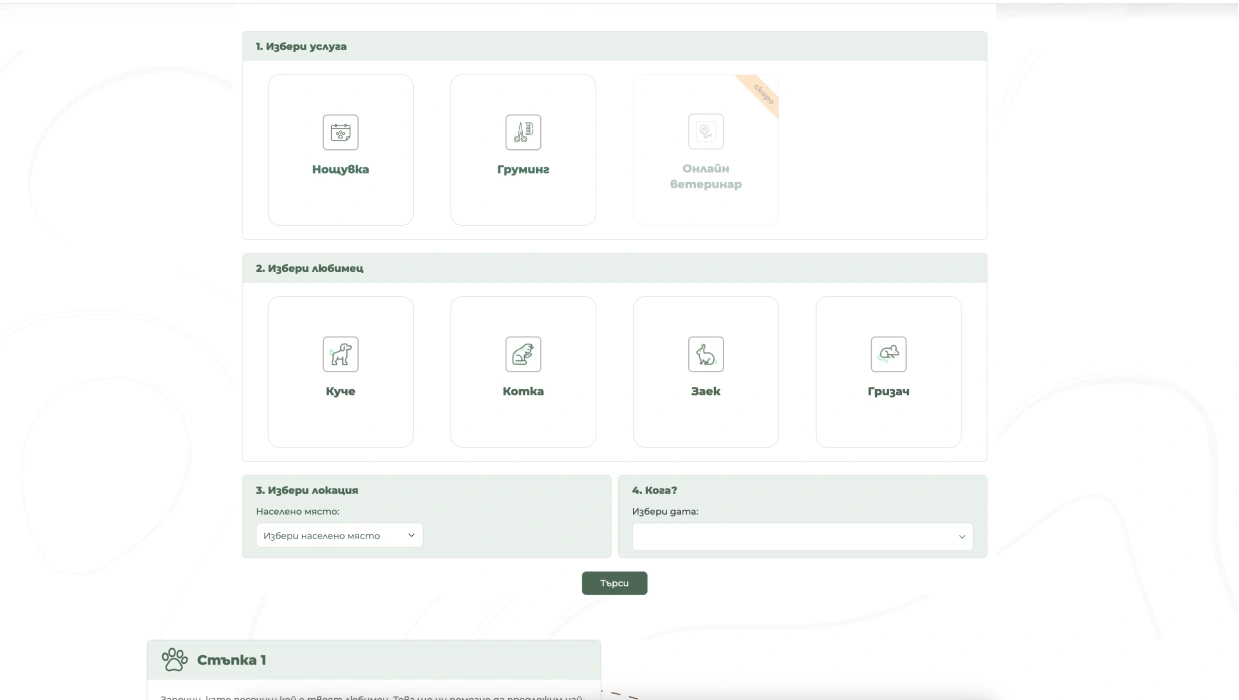Choose the dog icon for Куче

pyautogui.click(x=340, y=354)
